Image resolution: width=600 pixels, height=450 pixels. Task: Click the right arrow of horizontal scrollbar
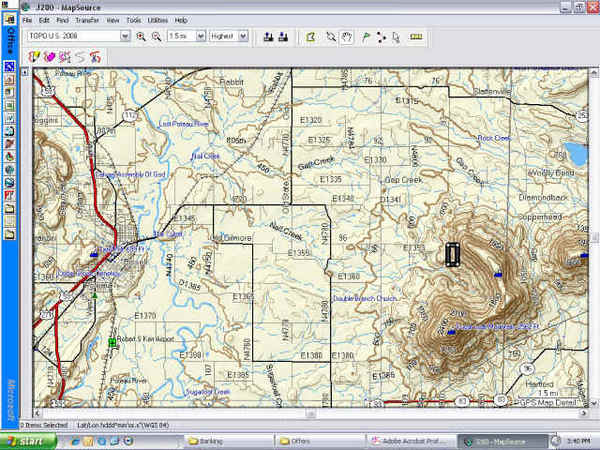point(584,413)
